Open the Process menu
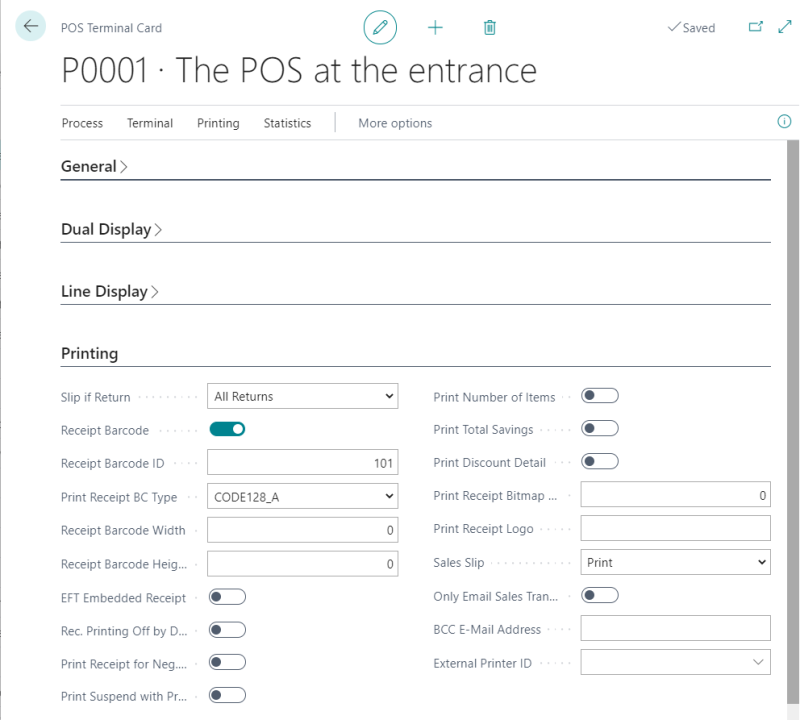The height and width of the screenshot is (720, 800). point(82,123)
